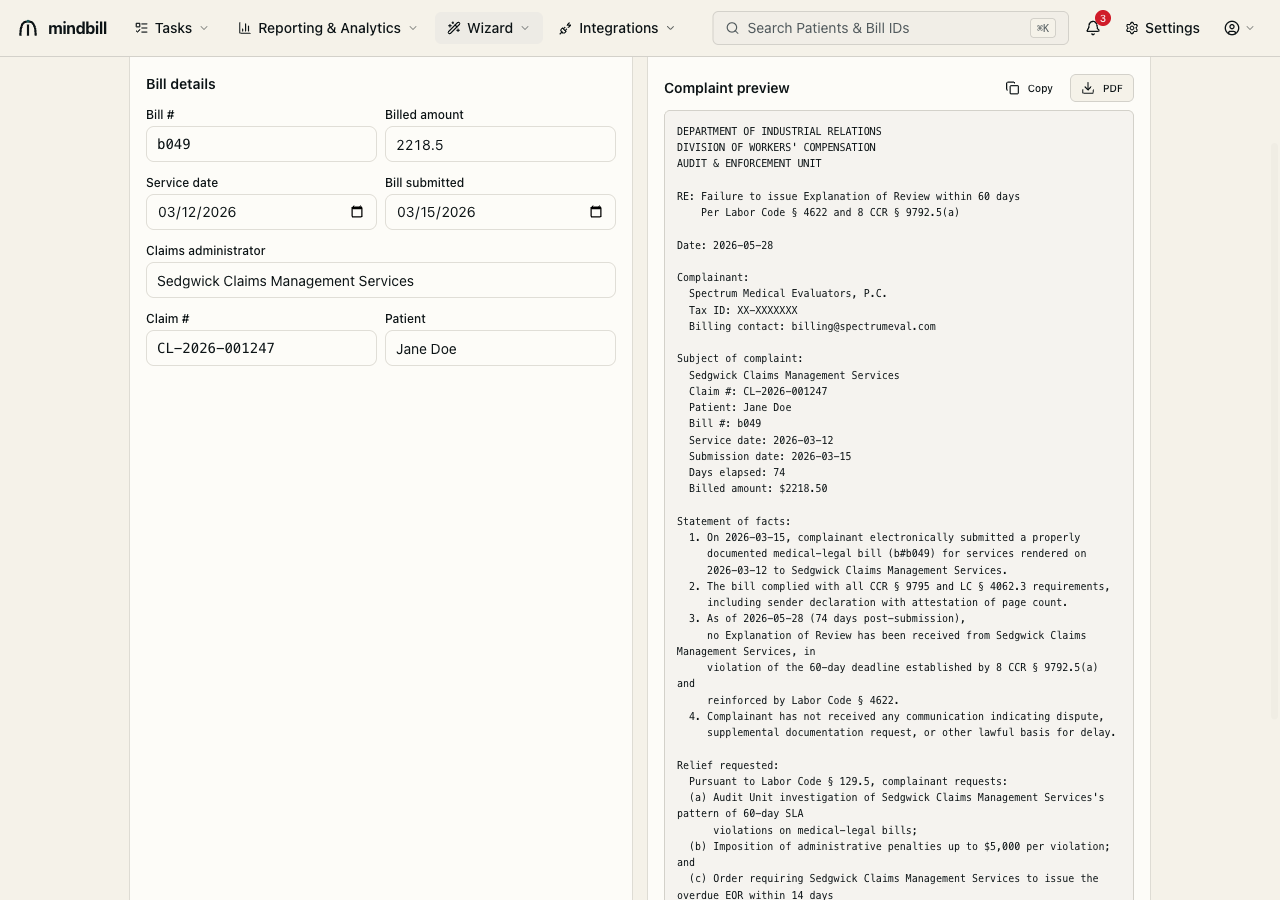The height and width of the screenshot is (900, 1280).
Task: Click the Bill details heading
Action: tap(181, 84)
